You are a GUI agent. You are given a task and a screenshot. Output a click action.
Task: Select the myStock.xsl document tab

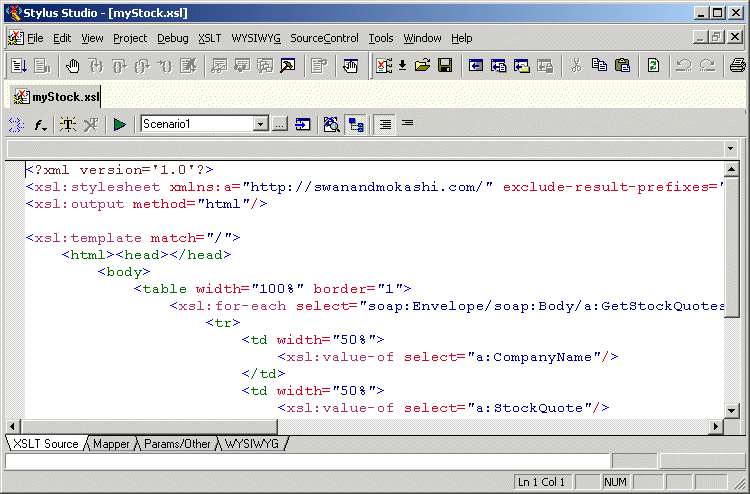pyautogui.click(x=57, y=97)
